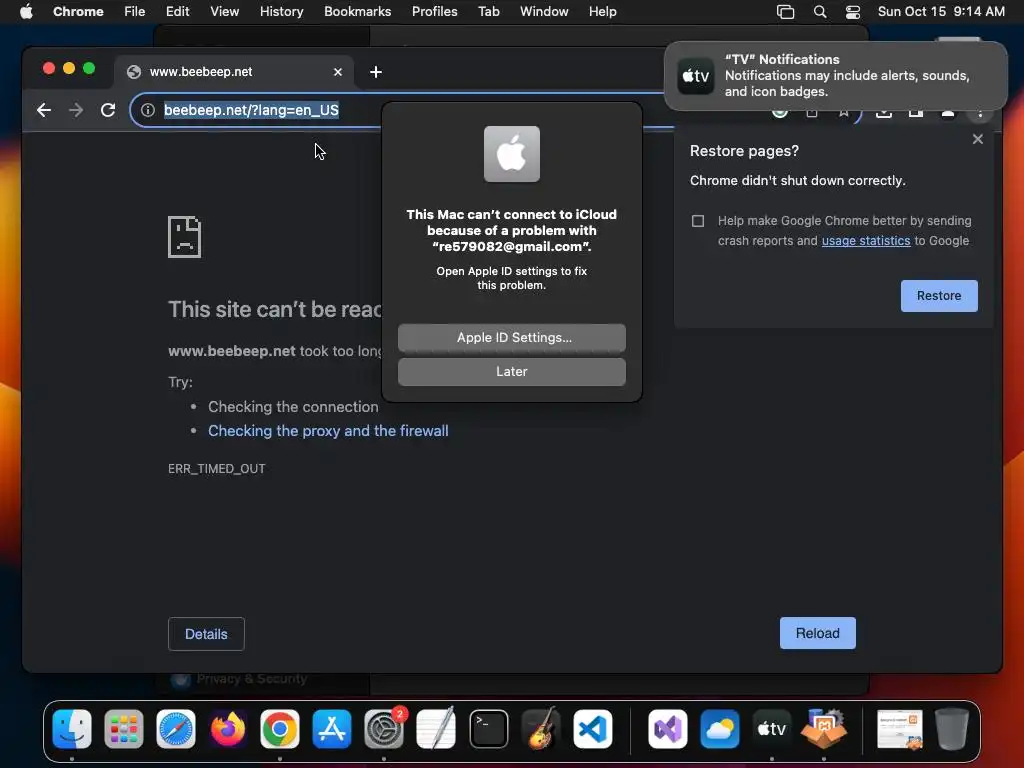Click the Apple logo in iCloud dialog

tap(511, 154)
